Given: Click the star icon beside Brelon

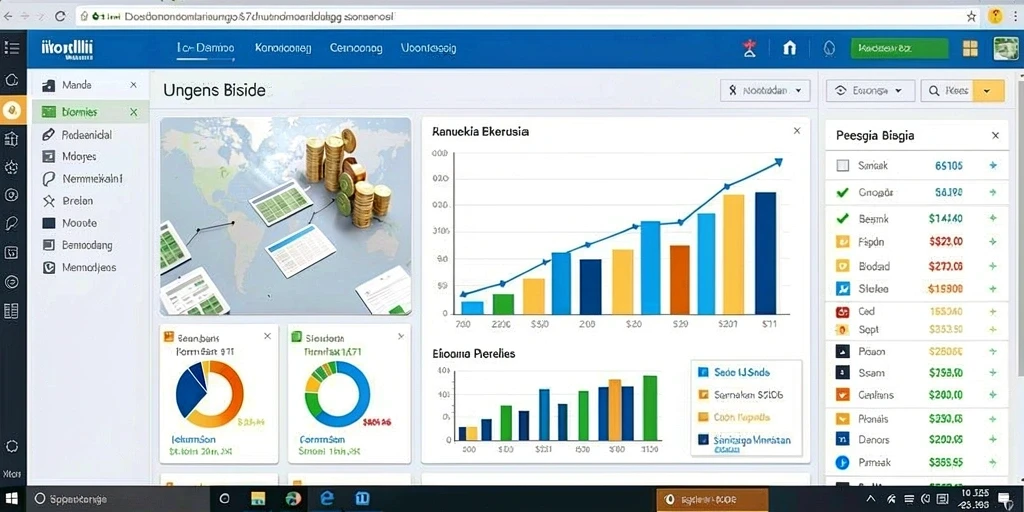Looking at the screenshot, I should [48, 201].
